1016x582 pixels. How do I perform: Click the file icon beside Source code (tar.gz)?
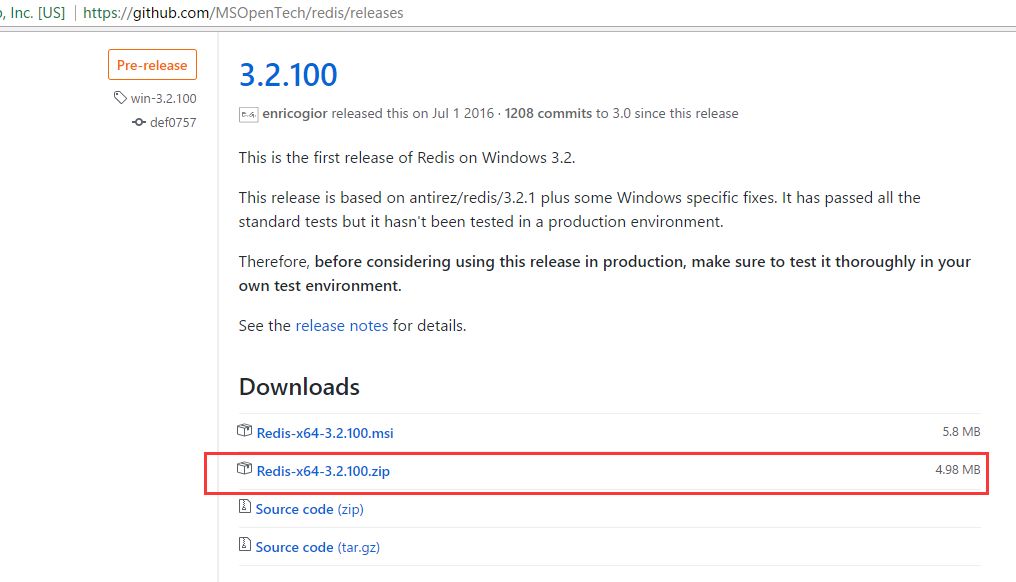coord(245,546)
